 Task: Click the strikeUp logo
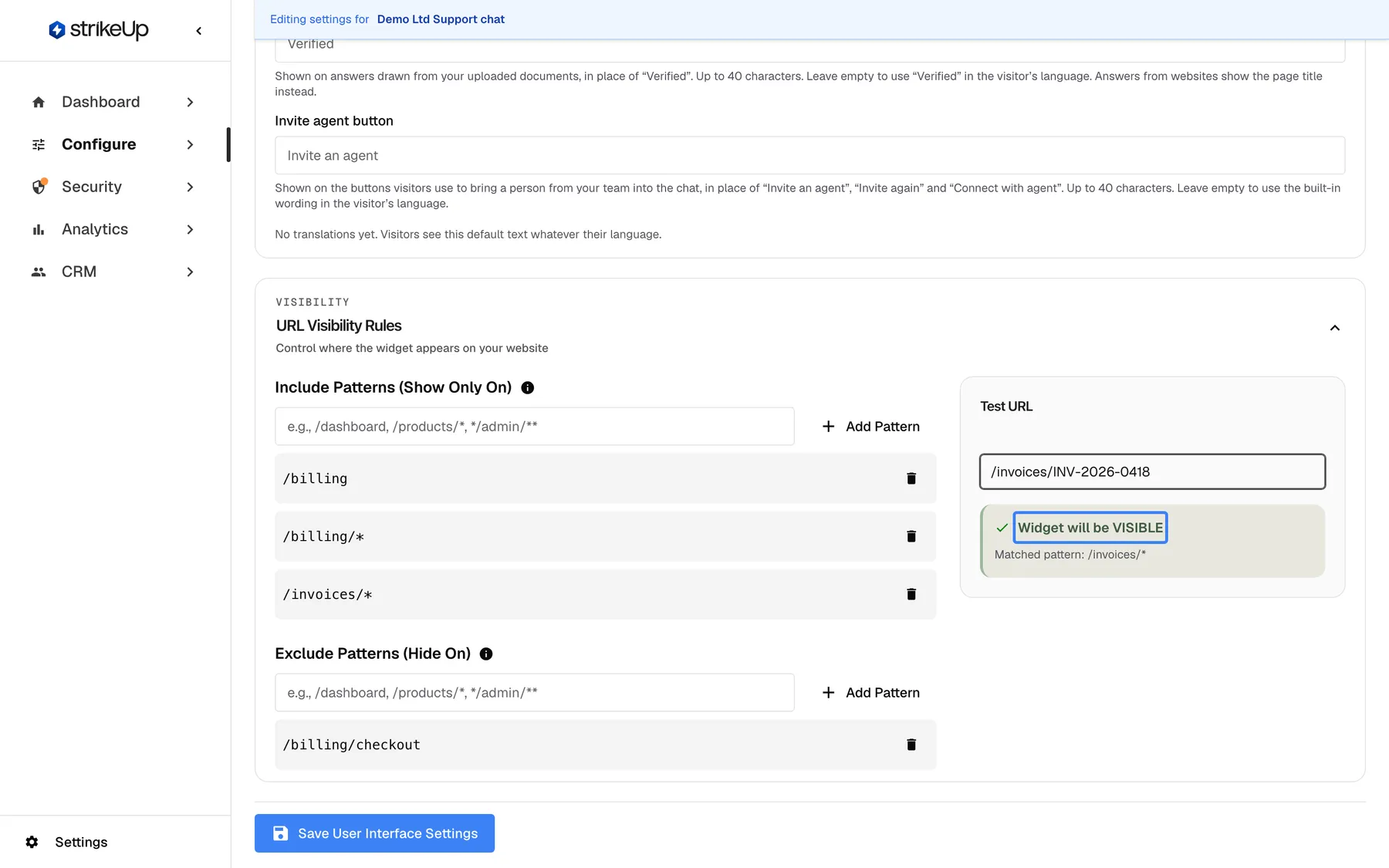(98, 30)
